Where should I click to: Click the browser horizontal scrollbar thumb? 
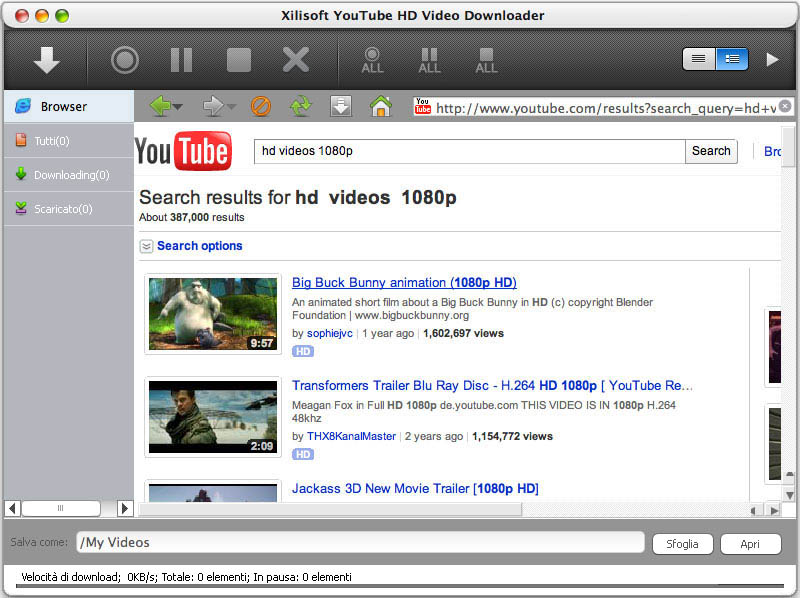point(331,509)
